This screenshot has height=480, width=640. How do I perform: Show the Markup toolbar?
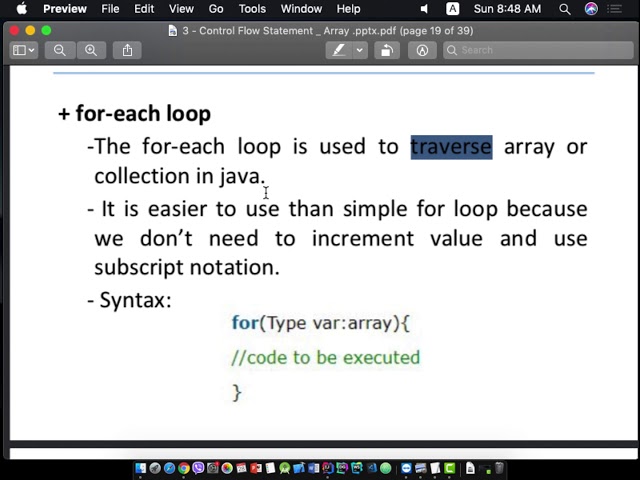422,50
